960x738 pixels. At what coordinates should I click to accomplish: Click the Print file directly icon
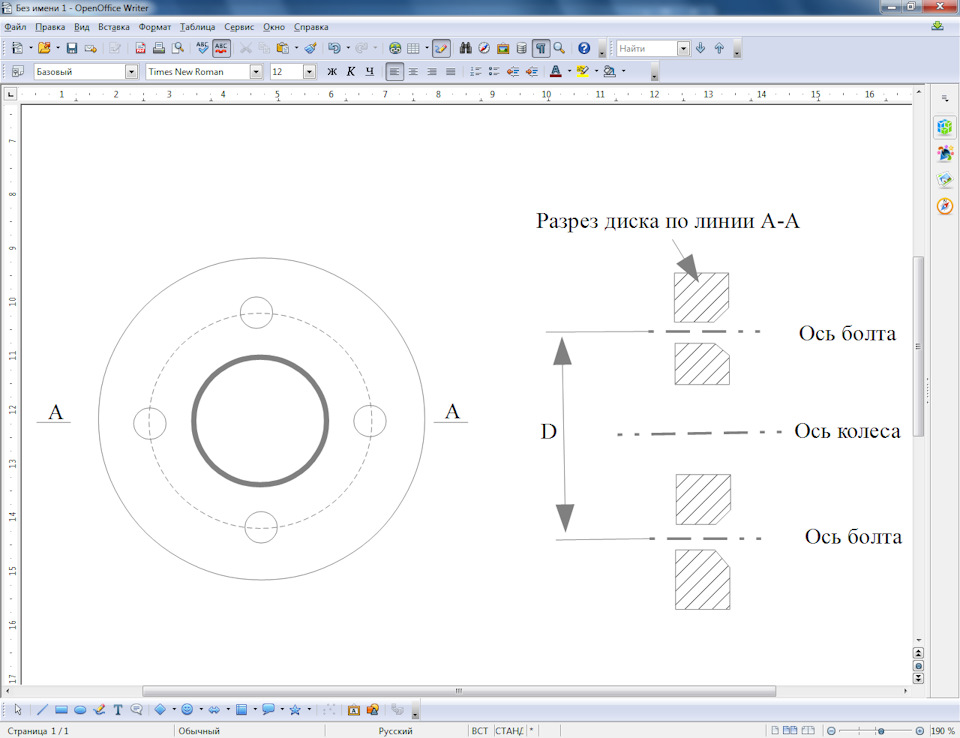[158, 48]
